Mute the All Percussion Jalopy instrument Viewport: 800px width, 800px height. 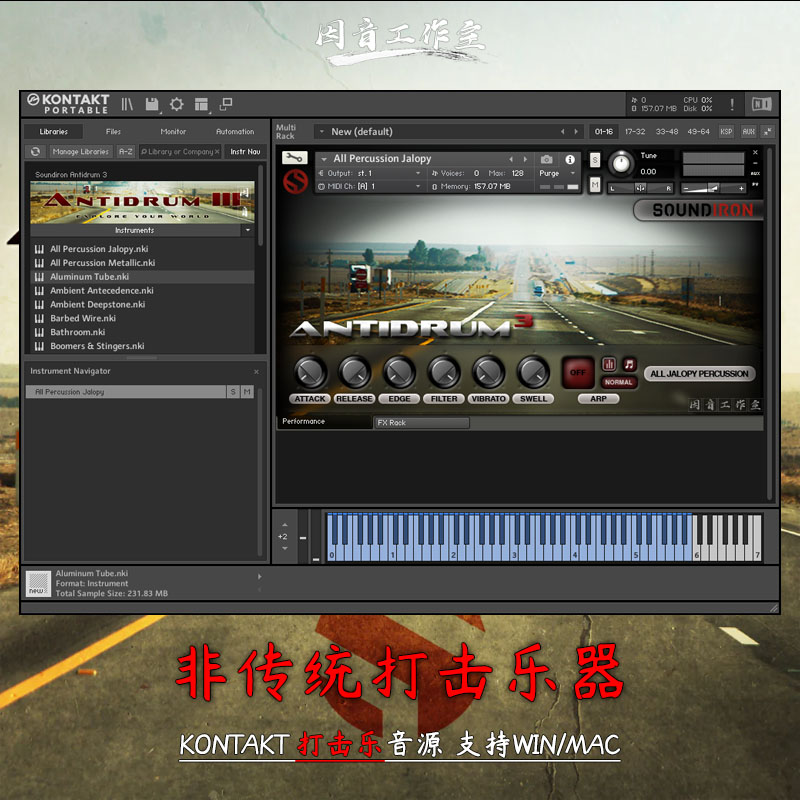pyautogui.click(x=594, y=186)
